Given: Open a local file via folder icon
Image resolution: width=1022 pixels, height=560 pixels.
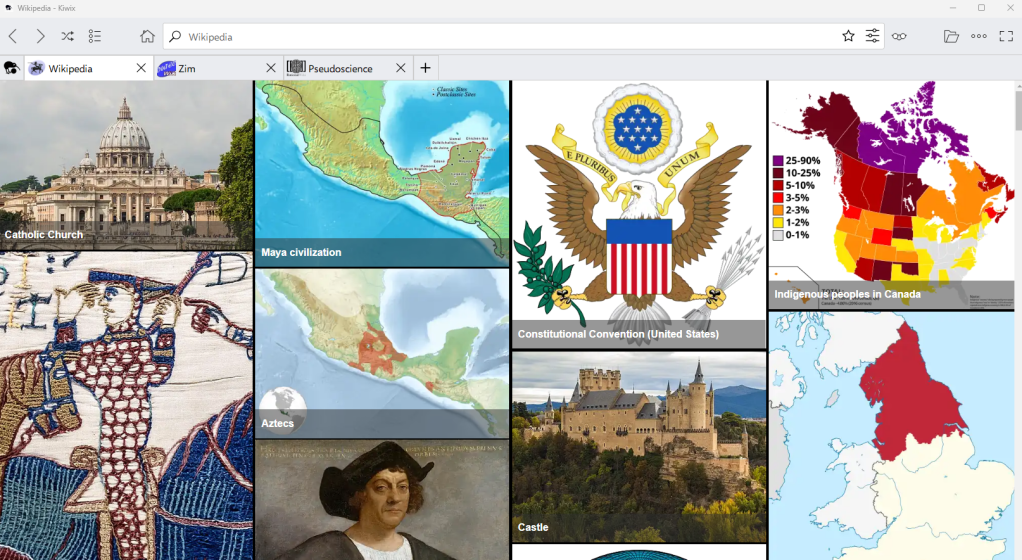Looking at the screenshot, I should point(951,36).
